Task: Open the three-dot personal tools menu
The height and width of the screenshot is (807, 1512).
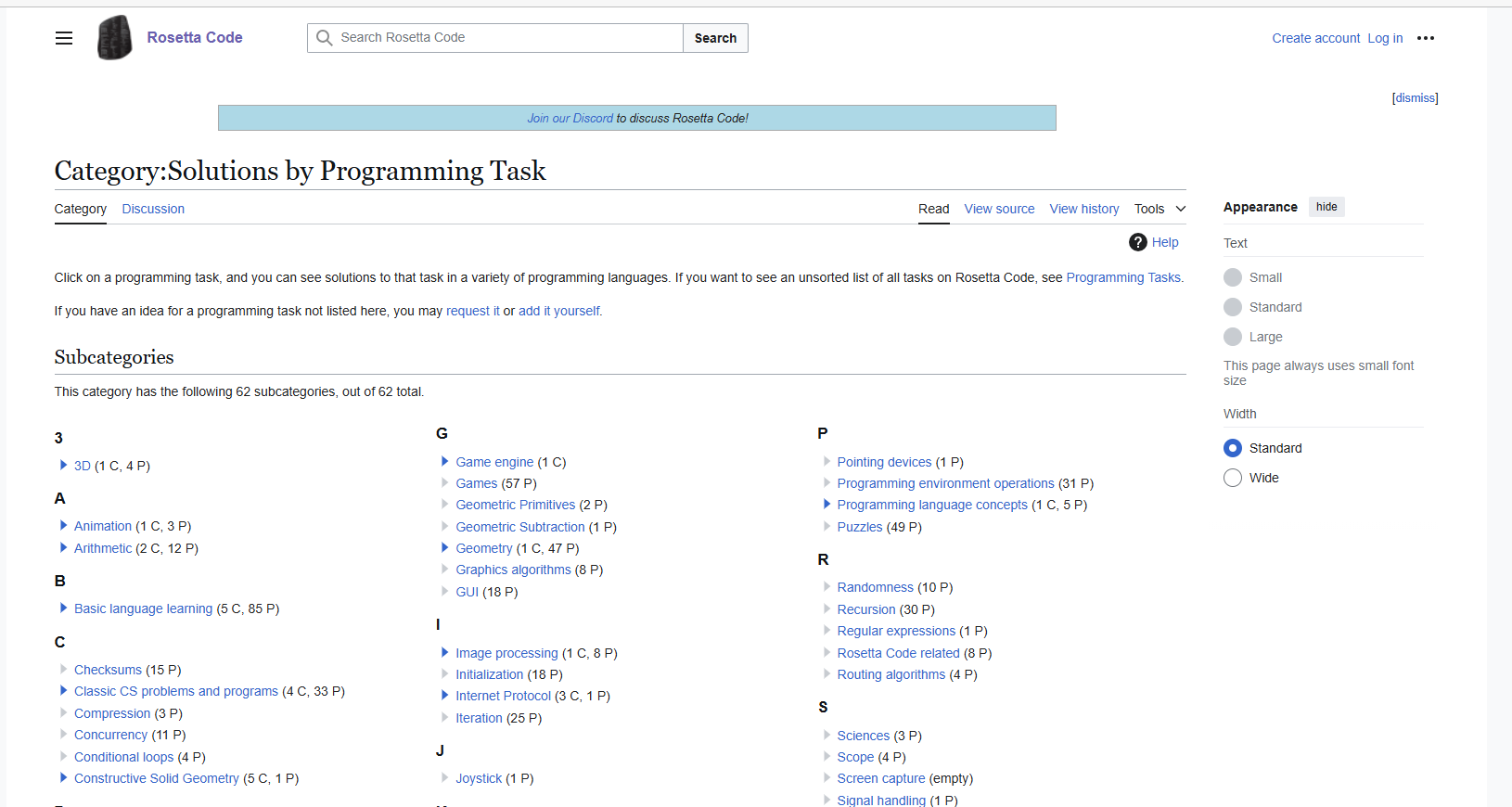Action: pyautogui.click(x=1426, y=38)
